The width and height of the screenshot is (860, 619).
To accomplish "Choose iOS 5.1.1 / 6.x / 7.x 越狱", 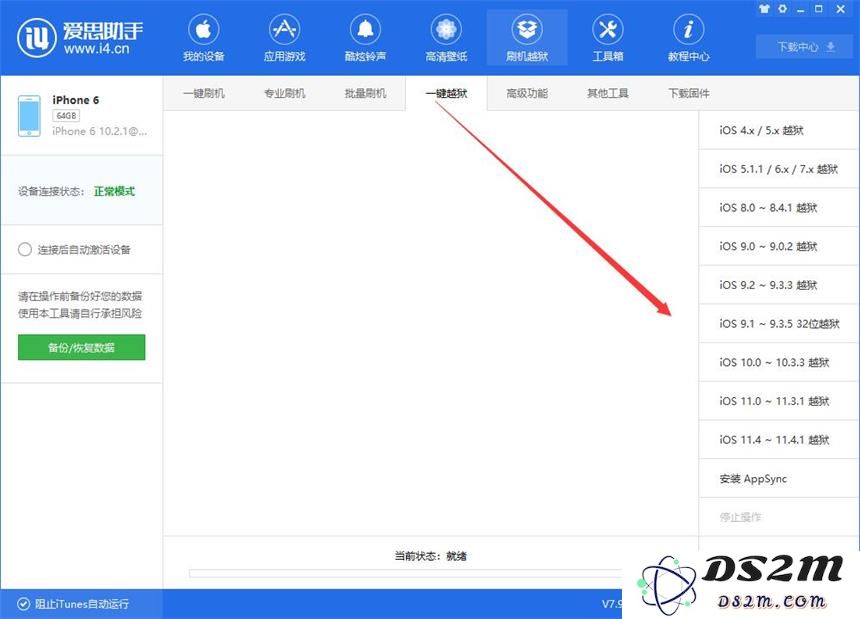I will point(779,169).
